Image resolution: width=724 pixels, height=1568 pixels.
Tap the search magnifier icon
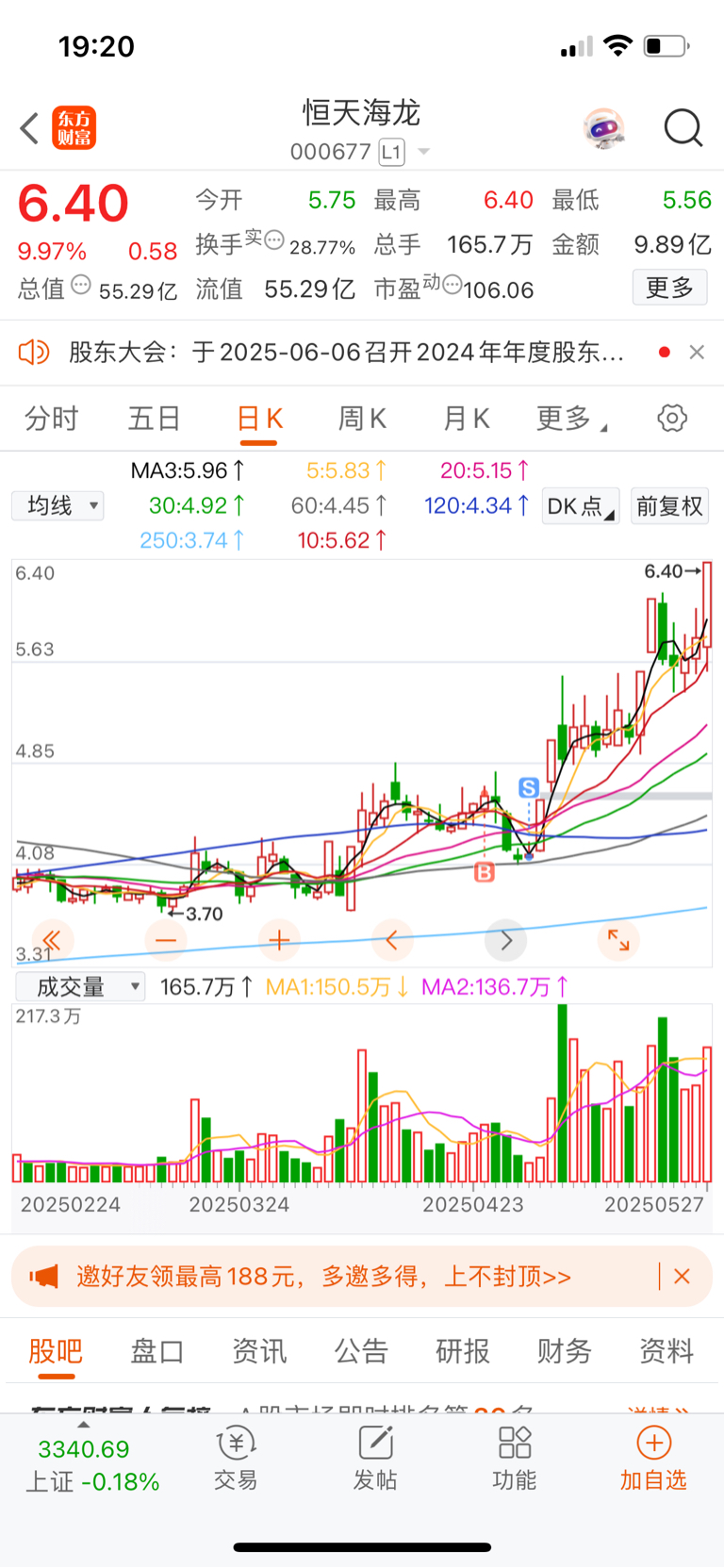tap(683, 128)
